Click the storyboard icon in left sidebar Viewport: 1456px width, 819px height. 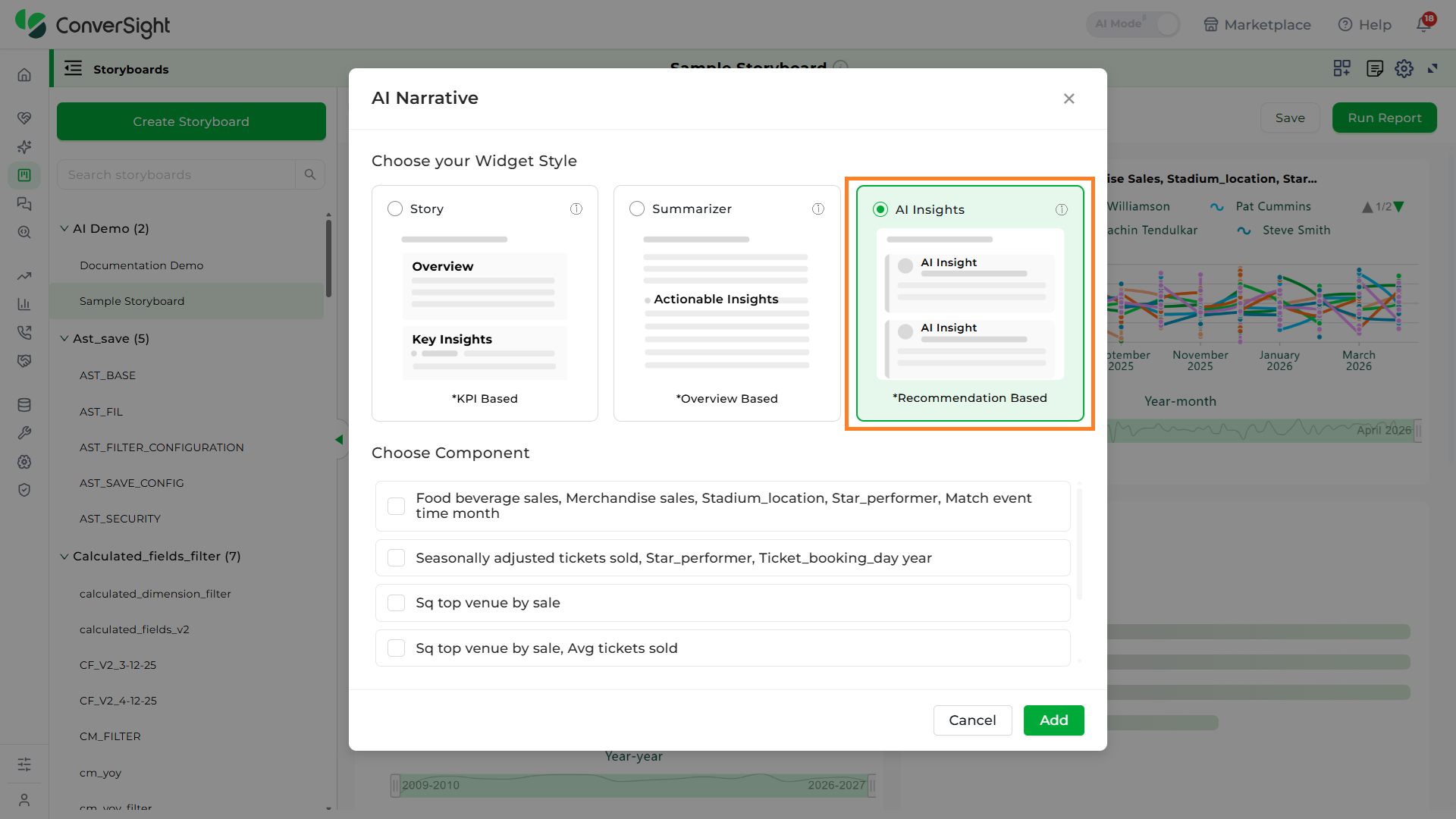[x=24, y=175]
